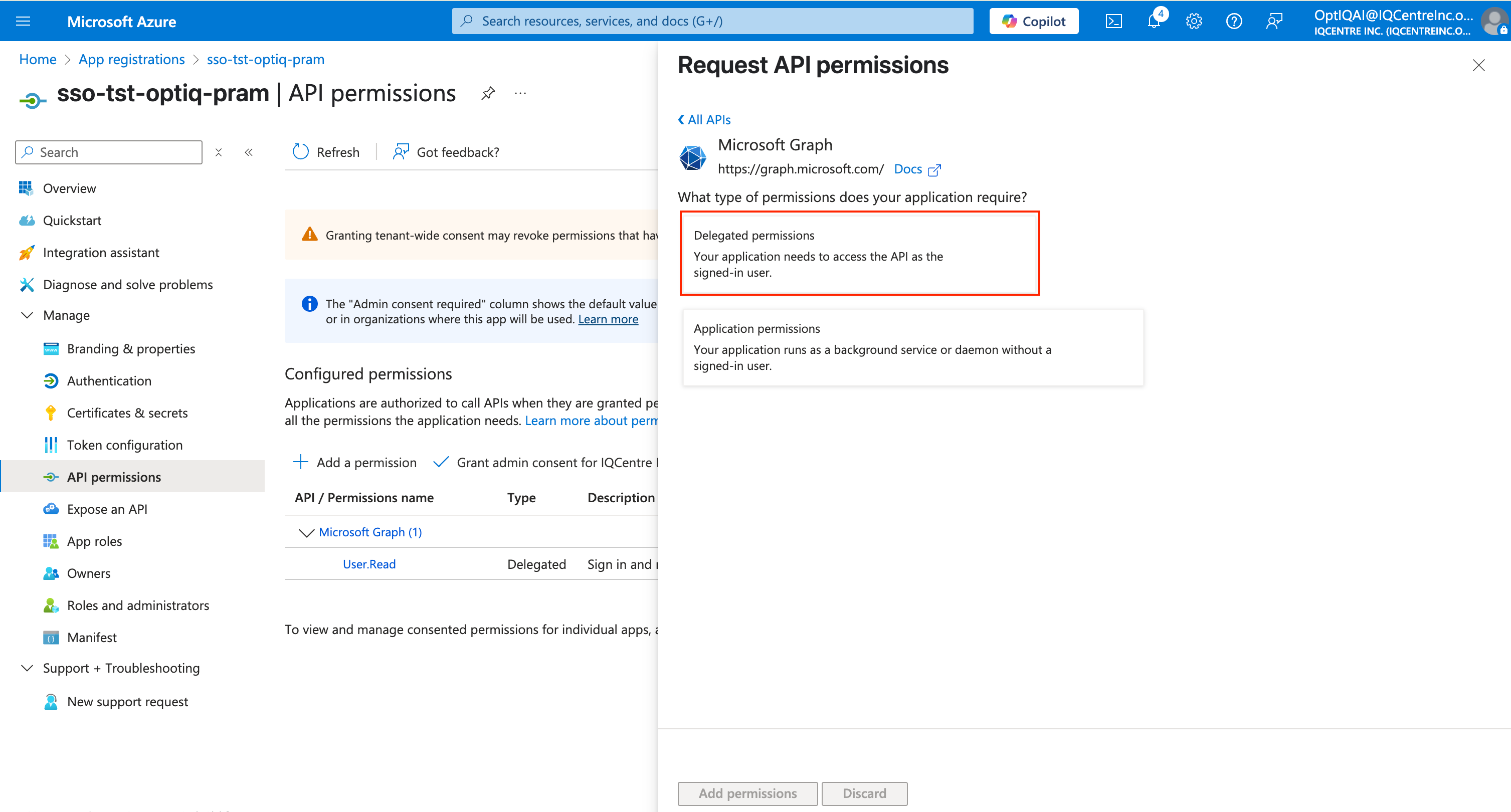Open the feedback icon in top bar
The width and height of the screenshot is (1511, 812).
tap(1274, 21)
